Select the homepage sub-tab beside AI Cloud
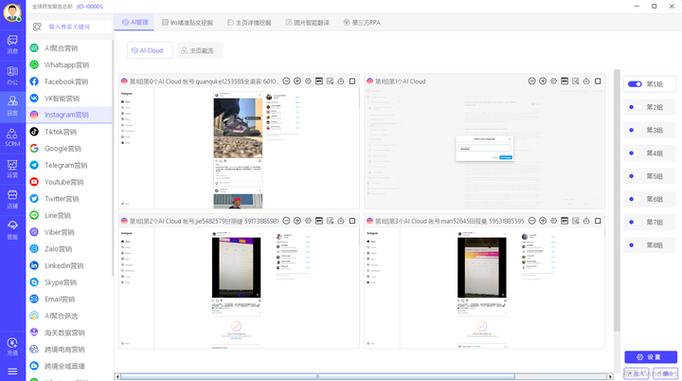The image size is (682, 381). point(199,50)
